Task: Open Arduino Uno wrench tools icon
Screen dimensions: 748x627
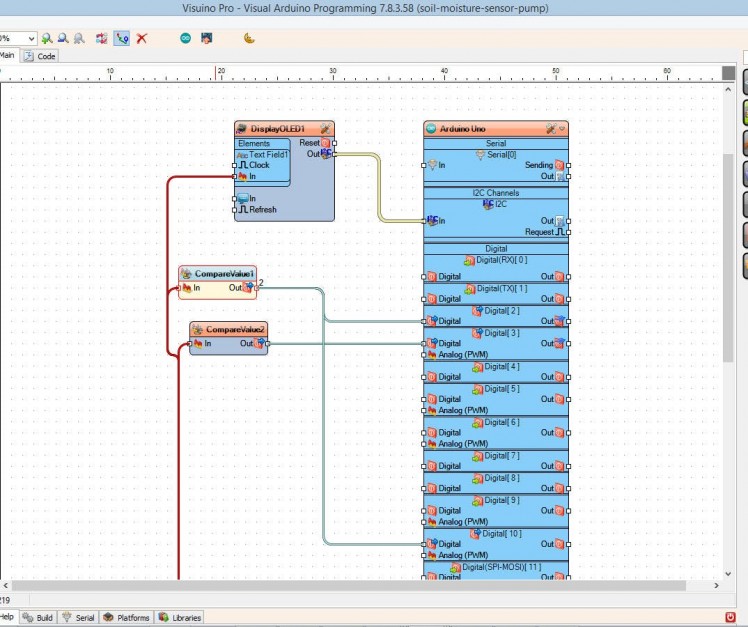Action: (550, 129)
